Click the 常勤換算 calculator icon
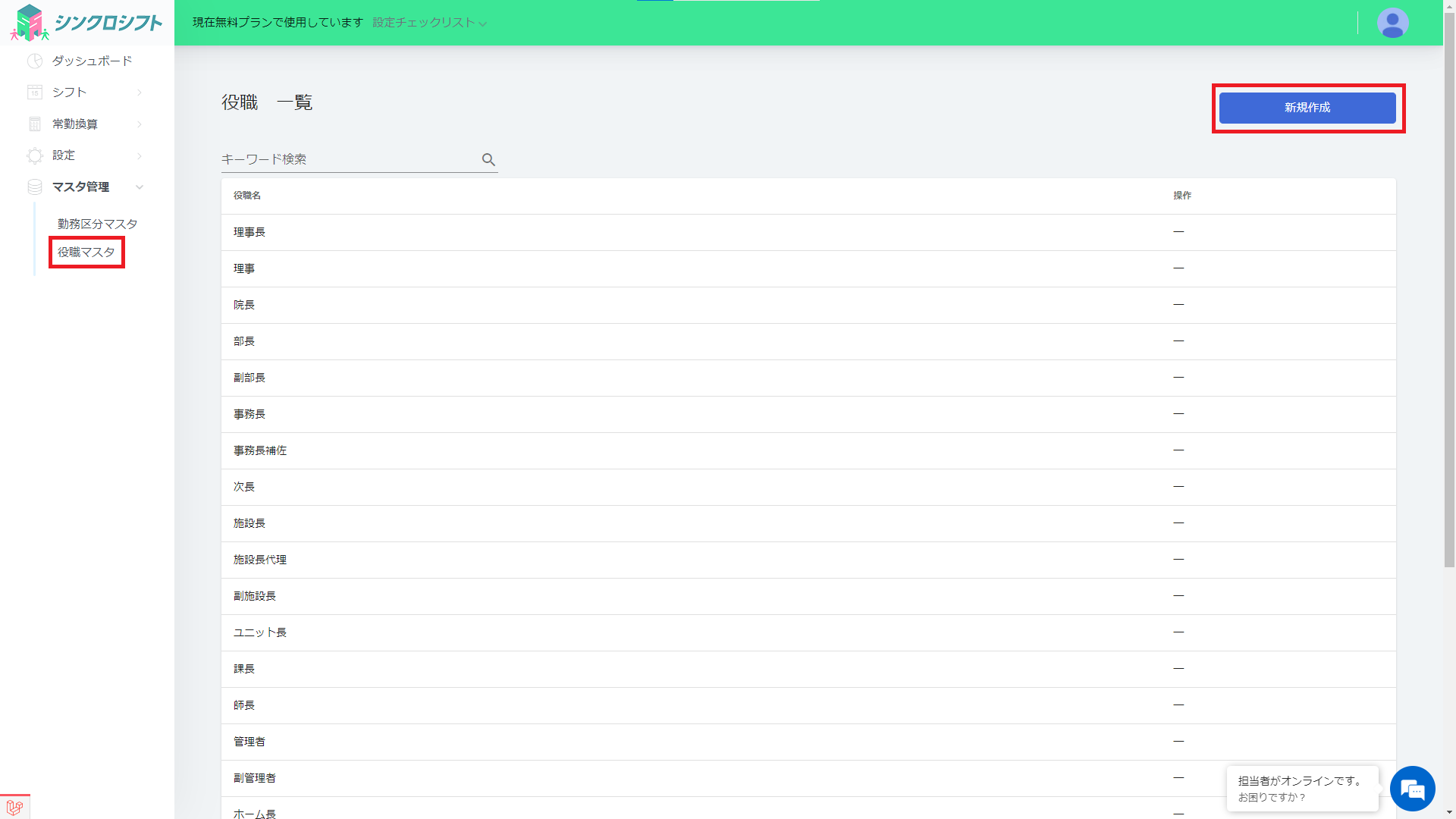The width and height of the screenshot is (1456, 819). pyautogui.click(x=35, y=124)
